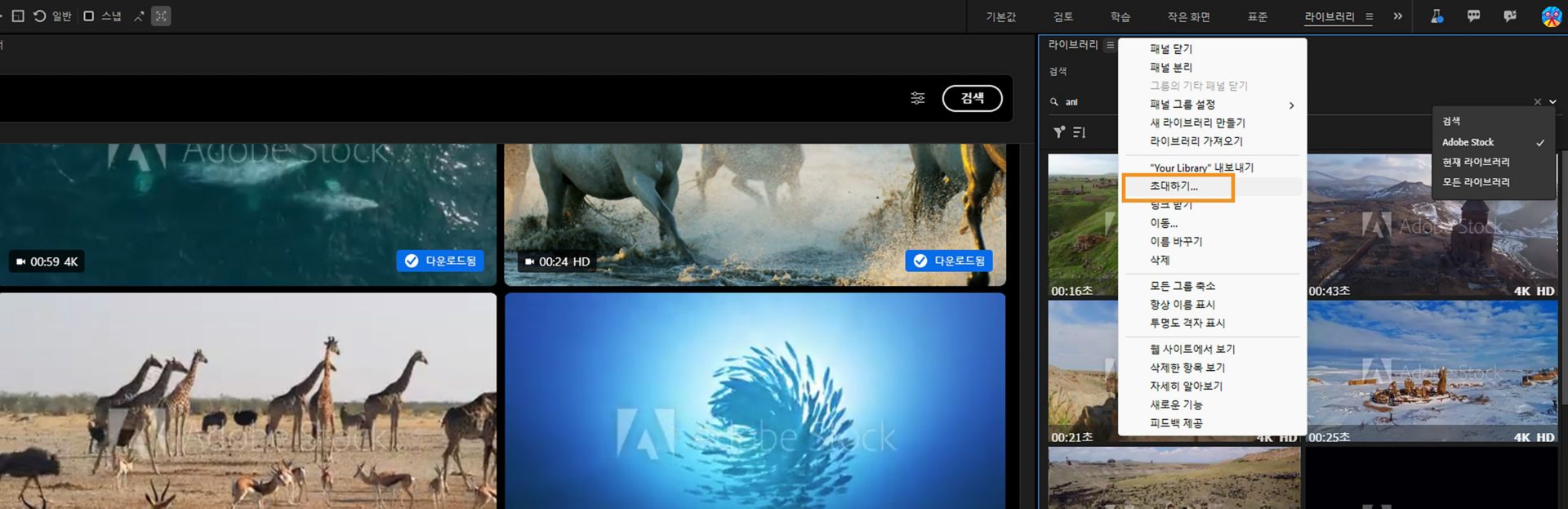
Task: Select the 00:25초 snowy ruins library thumbnail
Action: click(x=1432, y=373)
